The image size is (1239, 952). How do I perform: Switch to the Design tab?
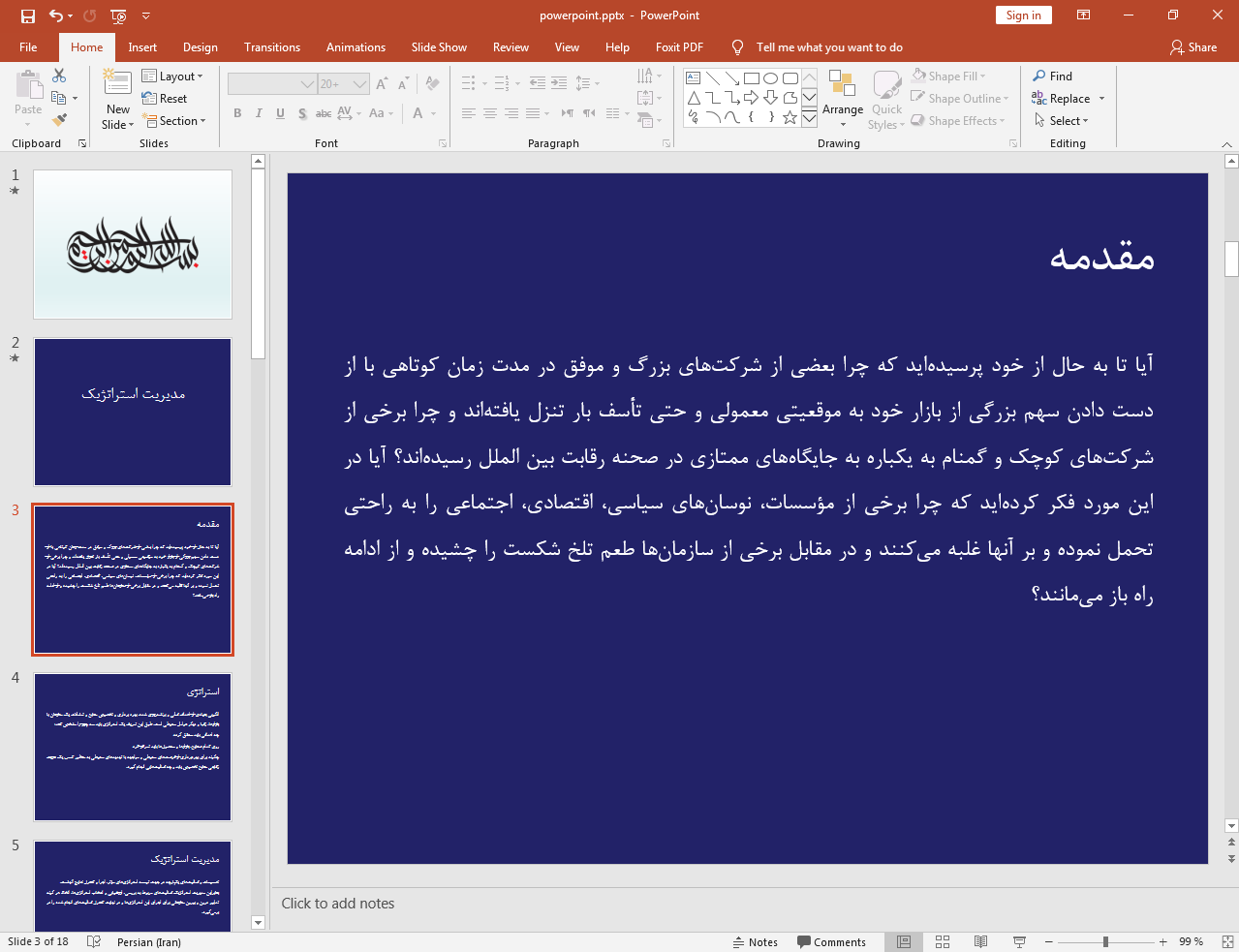[200, 47]
